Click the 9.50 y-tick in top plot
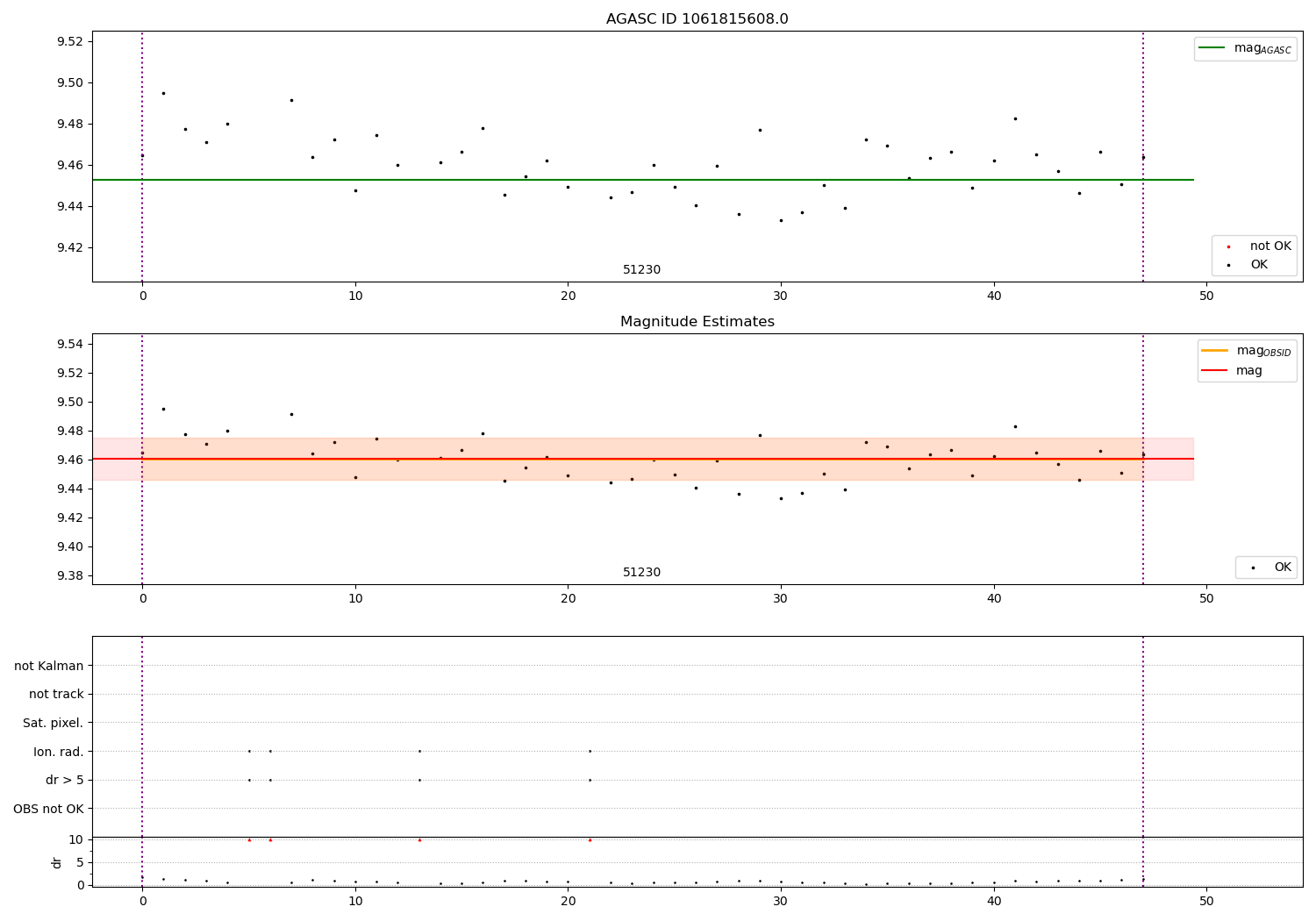1316x921 pixels. (69, 83)
